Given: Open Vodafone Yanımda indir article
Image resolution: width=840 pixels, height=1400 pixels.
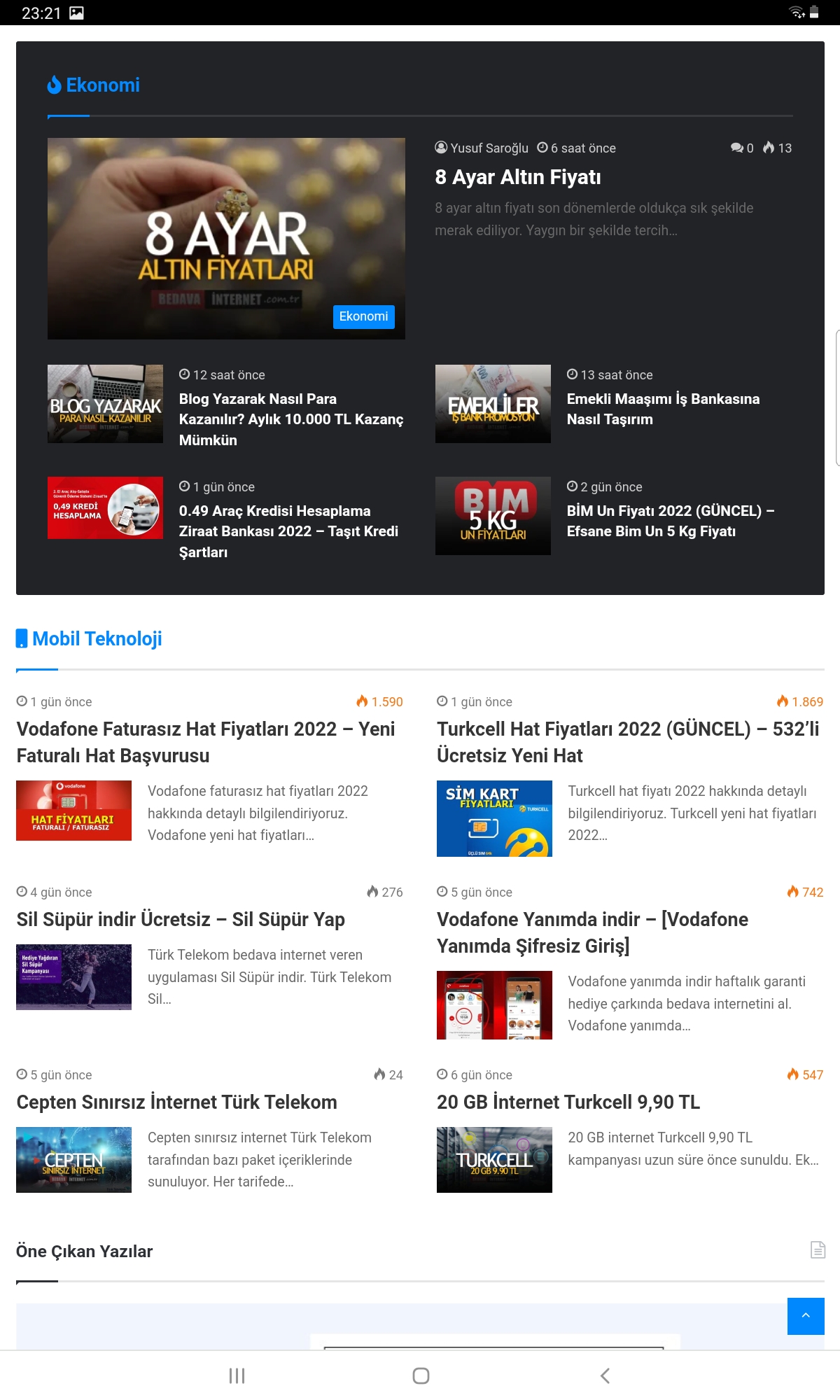Looking at the screenshot, I should tap(592, 932).
